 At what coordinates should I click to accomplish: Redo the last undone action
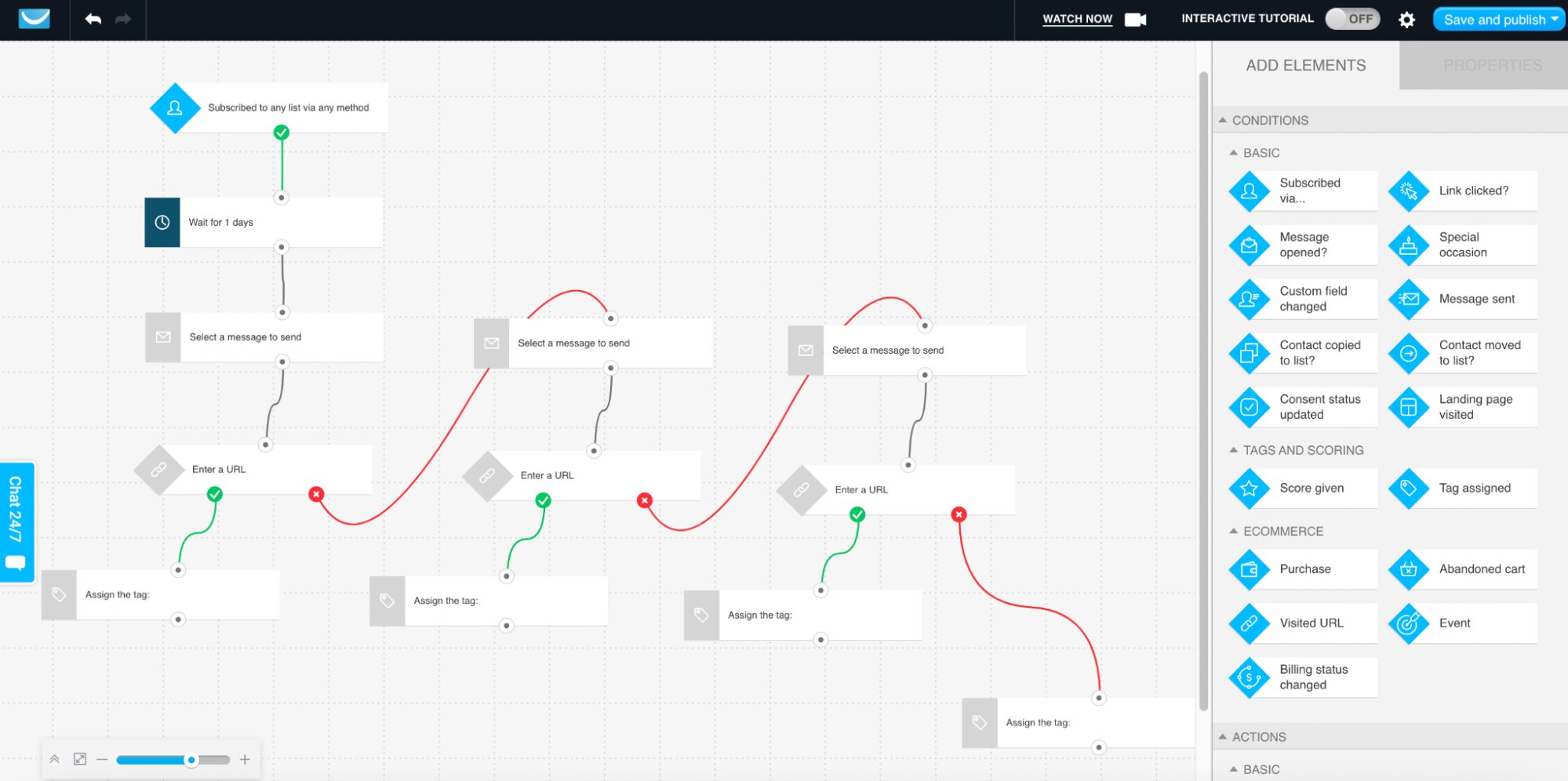pyautogui.click(x=123, y=19)
